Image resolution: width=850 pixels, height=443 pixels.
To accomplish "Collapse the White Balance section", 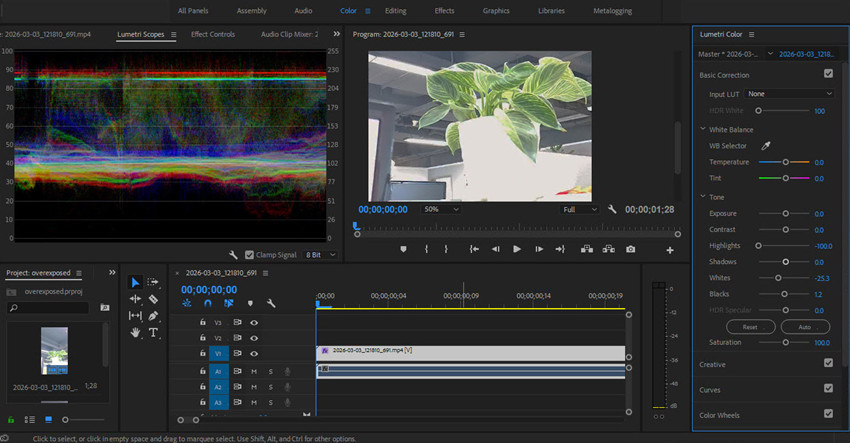I will (x=703, y=129).
